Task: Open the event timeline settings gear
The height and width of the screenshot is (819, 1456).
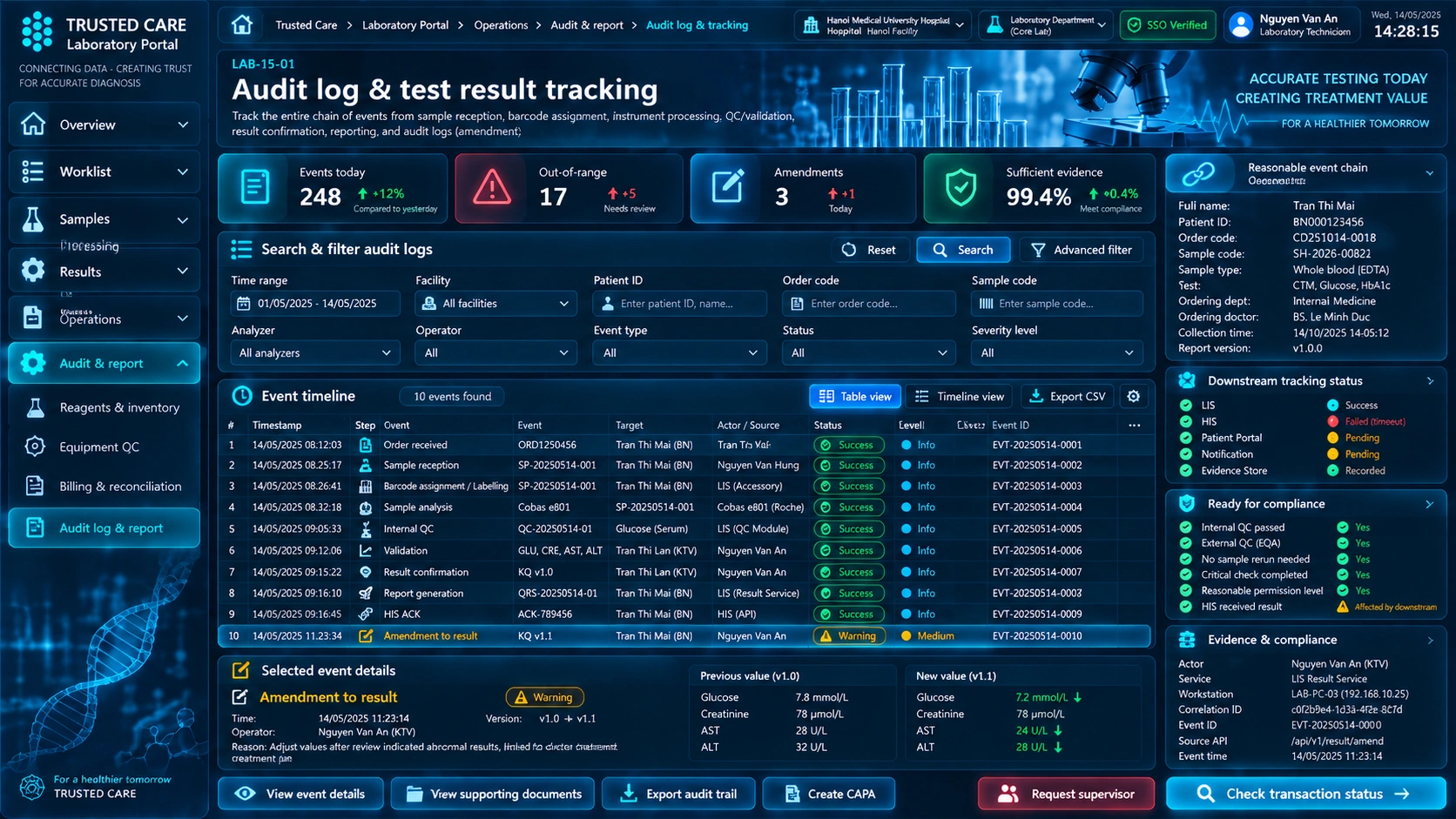Action: click(x=1133, y=396)
